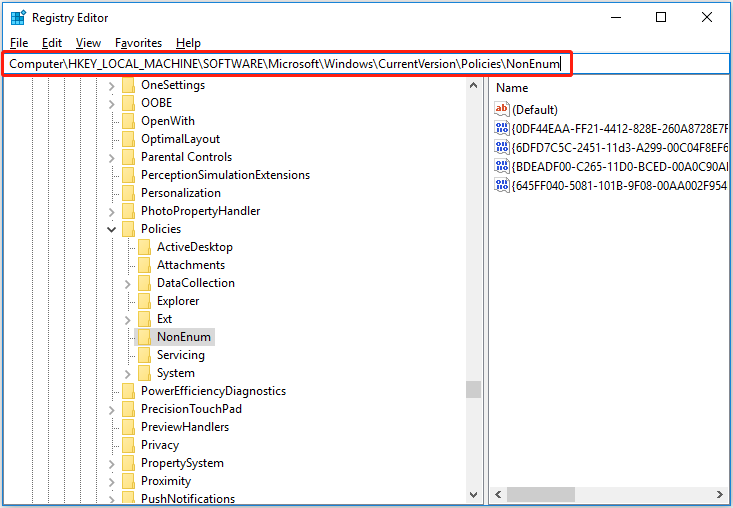Screen dimensions: 733x508
Task: Select the {BDEADF00-C265-11D0 value name
Action: click(620, 167)
